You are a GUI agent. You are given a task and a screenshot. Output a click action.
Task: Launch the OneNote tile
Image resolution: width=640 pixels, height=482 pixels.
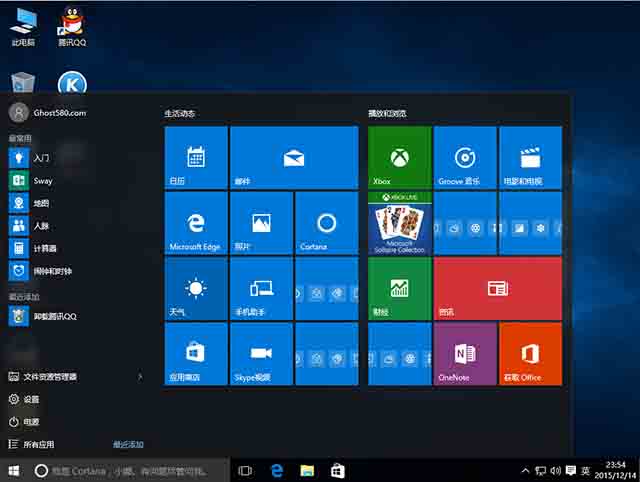(465, 354)
